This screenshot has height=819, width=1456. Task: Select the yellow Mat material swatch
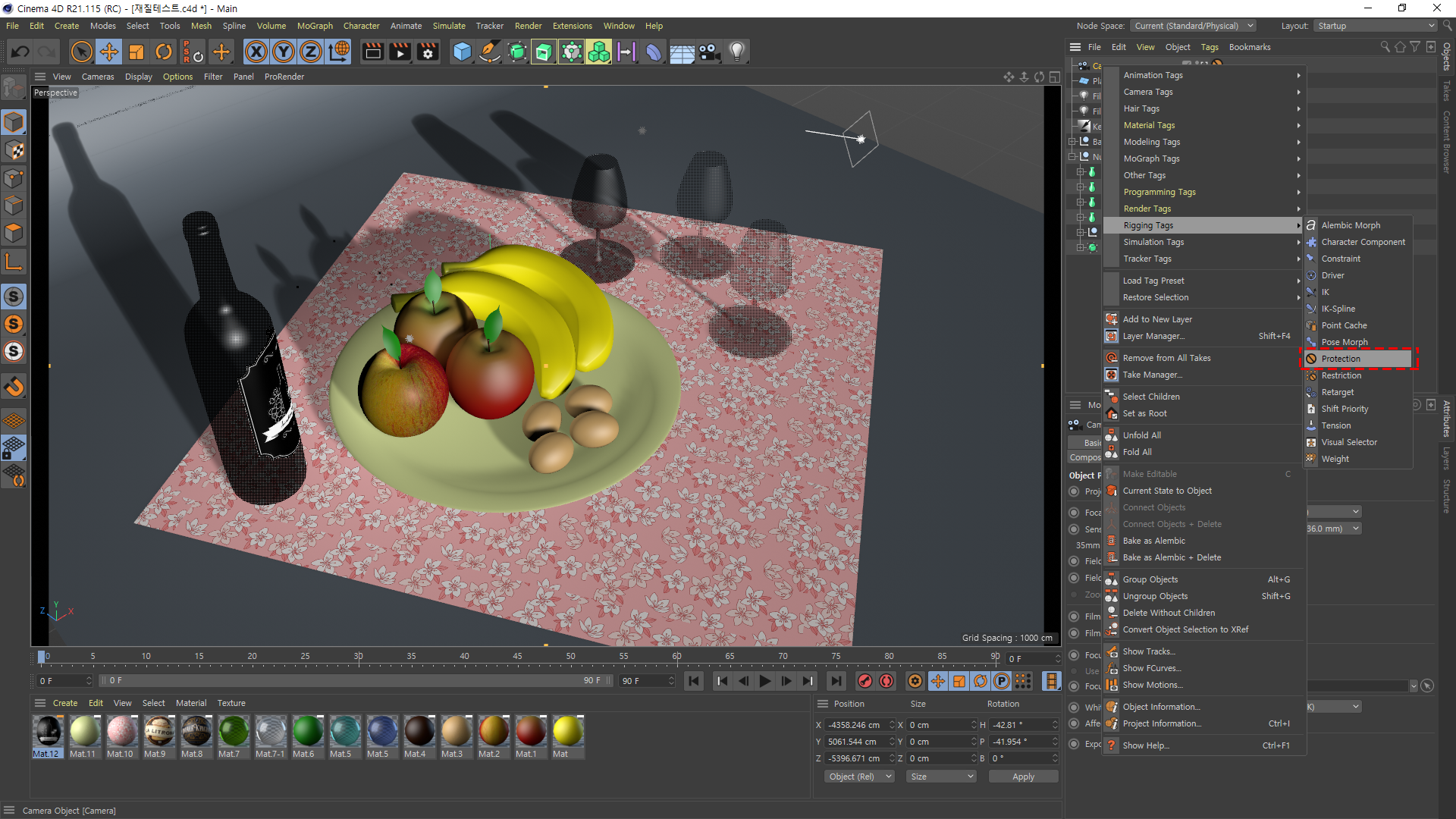[x=567, y=732]
